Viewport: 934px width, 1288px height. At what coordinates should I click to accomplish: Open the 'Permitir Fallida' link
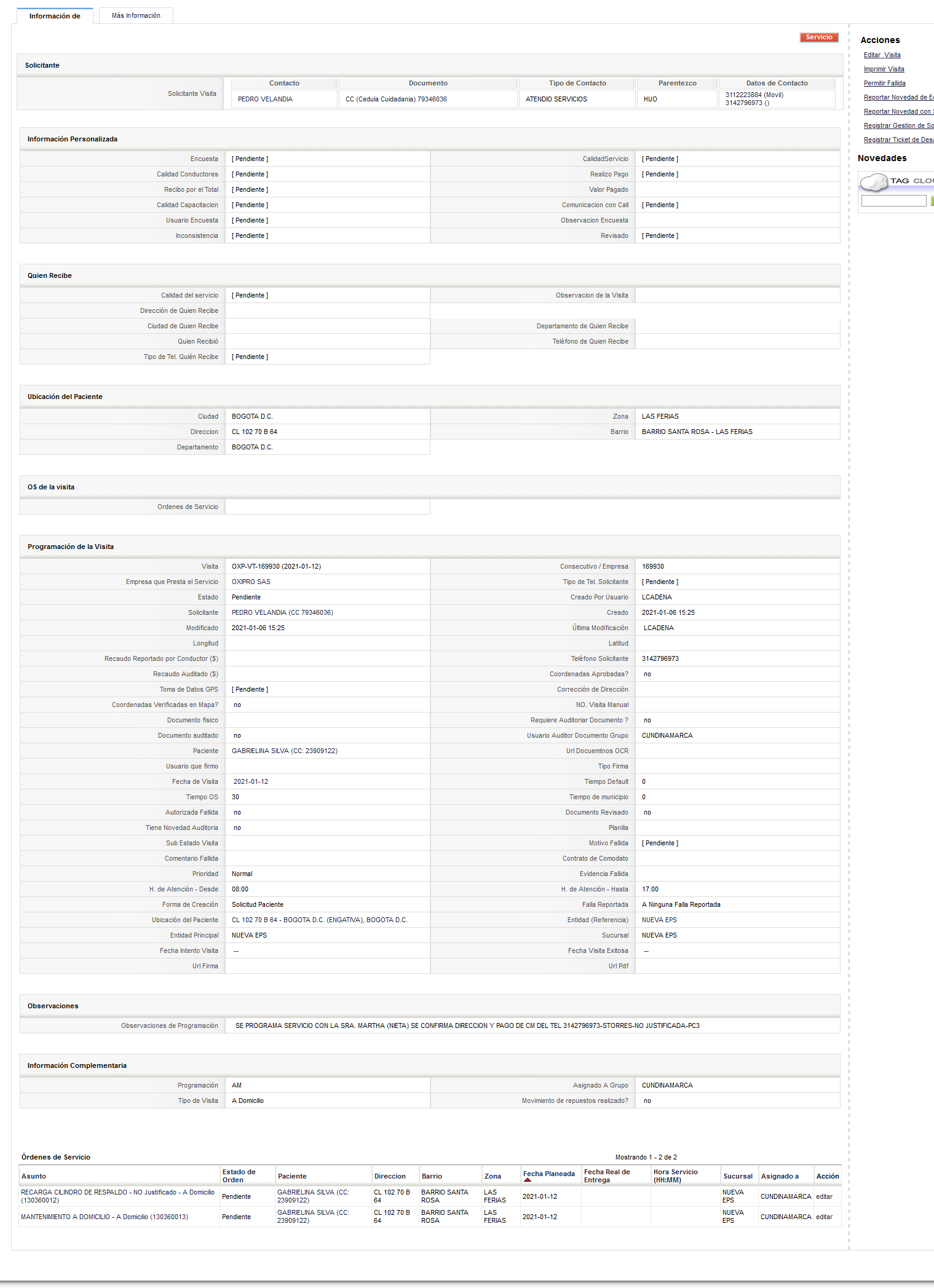coord(884,84)
